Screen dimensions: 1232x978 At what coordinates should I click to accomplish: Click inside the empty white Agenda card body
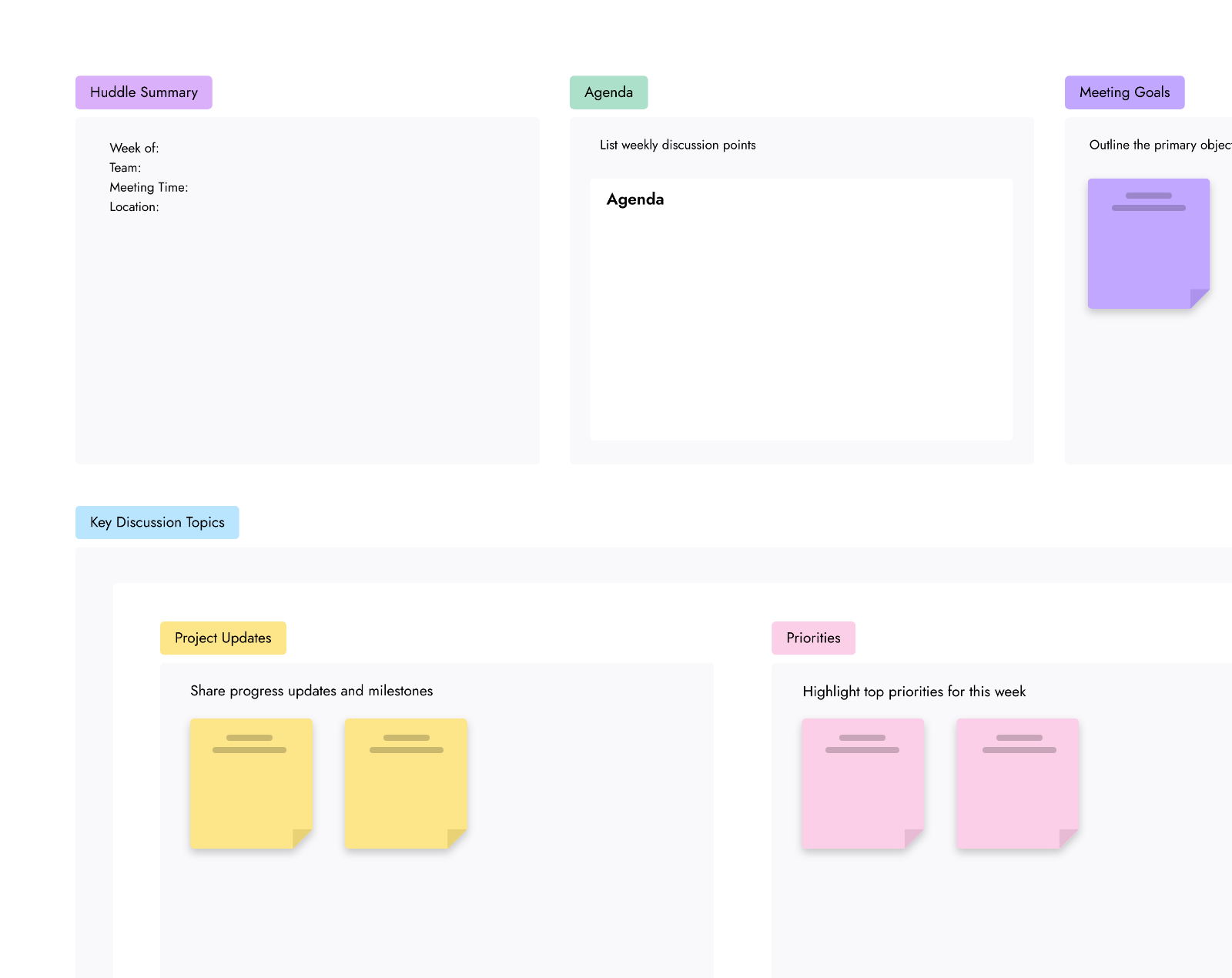point(802,323)
